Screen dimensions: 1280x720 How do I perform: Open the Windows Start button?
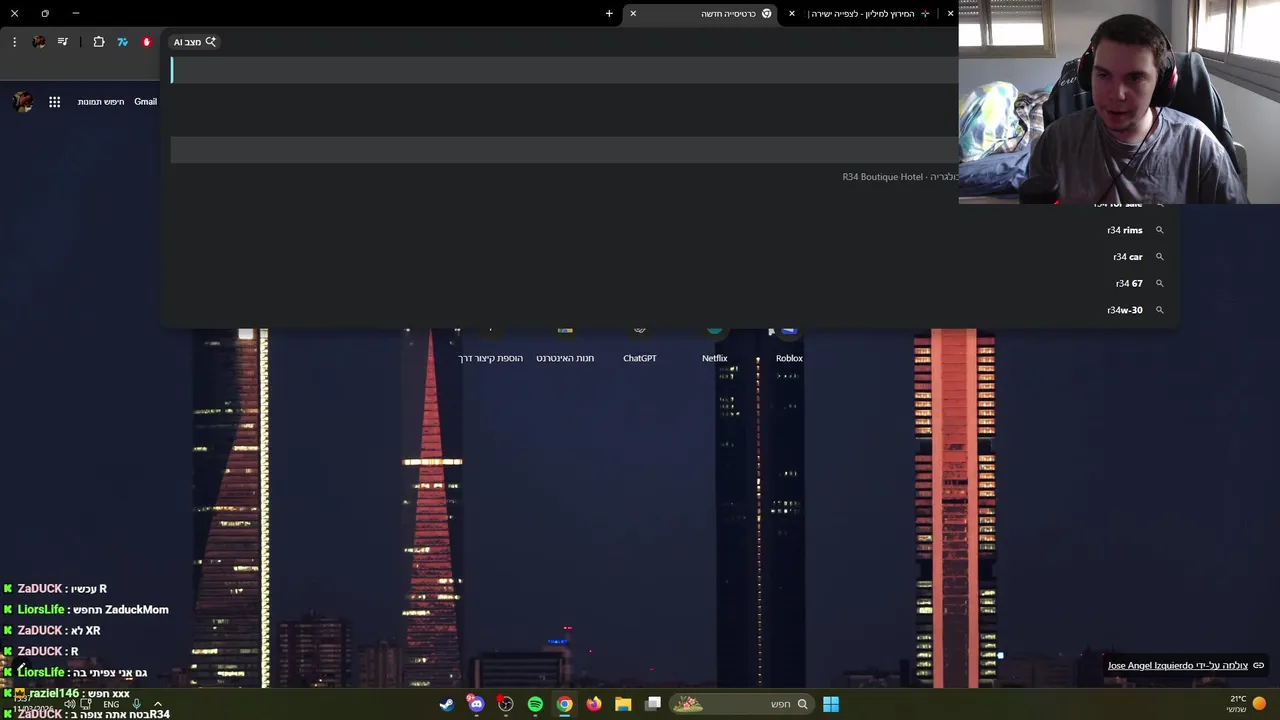click(831, 704)
